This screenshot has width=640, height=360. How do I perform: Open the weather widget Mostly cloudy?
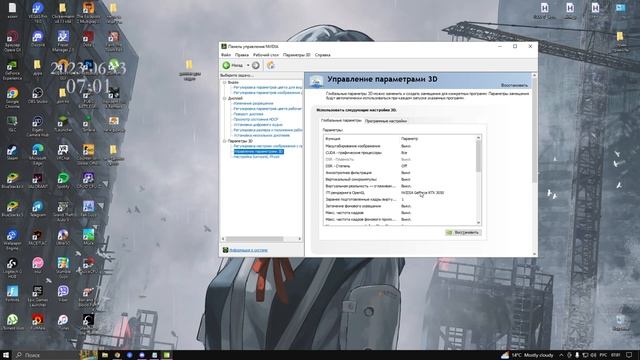click(527, 355)
